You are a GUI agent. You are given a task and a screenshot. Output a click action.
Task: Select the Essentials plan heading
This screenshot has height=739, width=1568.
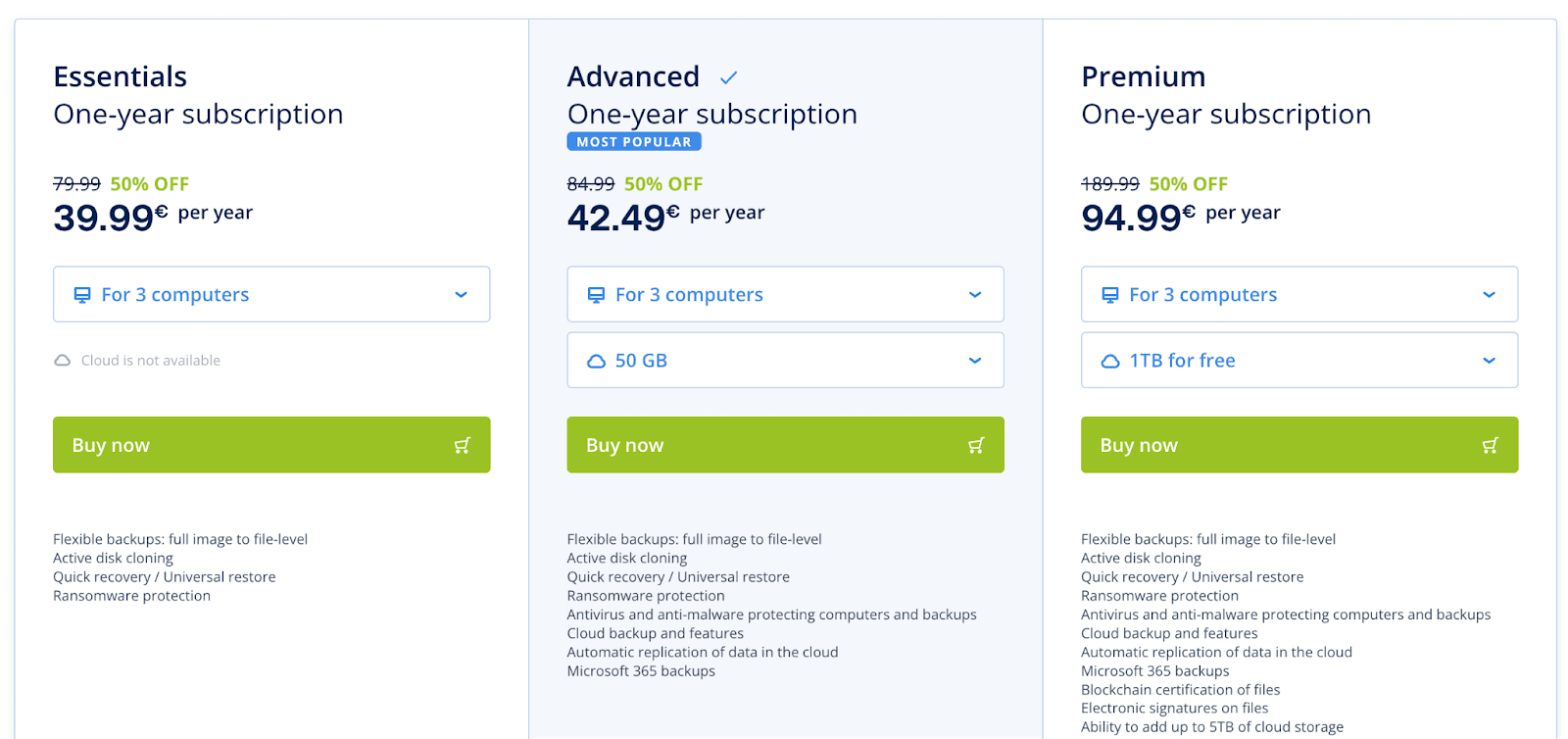point(121,76)
